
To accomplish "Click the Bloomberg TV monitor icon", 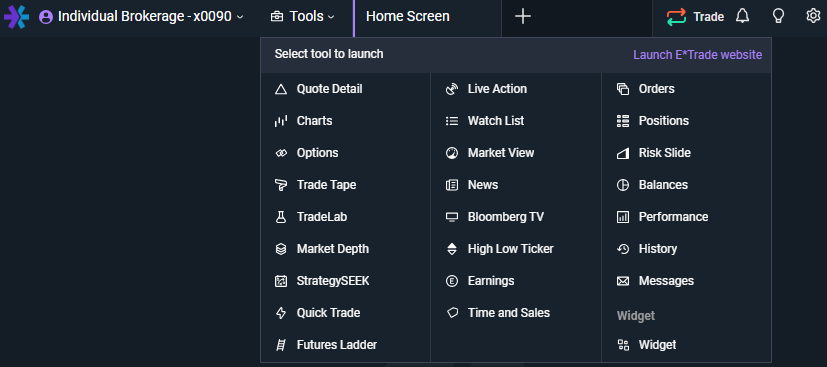I will [452, 217].
